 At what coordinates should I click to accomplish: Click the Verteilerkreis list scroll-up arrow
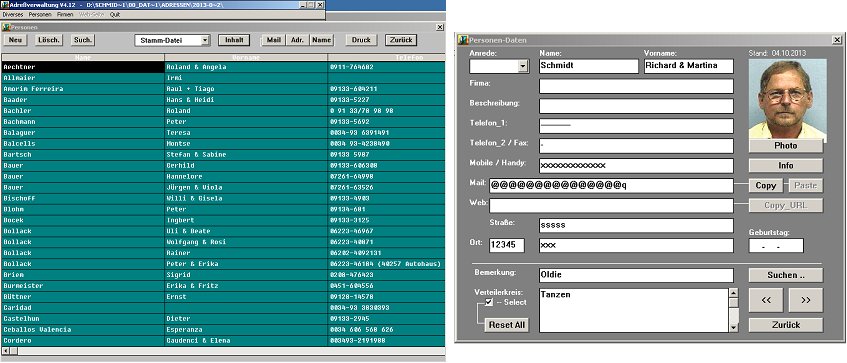click(x=734, y=293)
